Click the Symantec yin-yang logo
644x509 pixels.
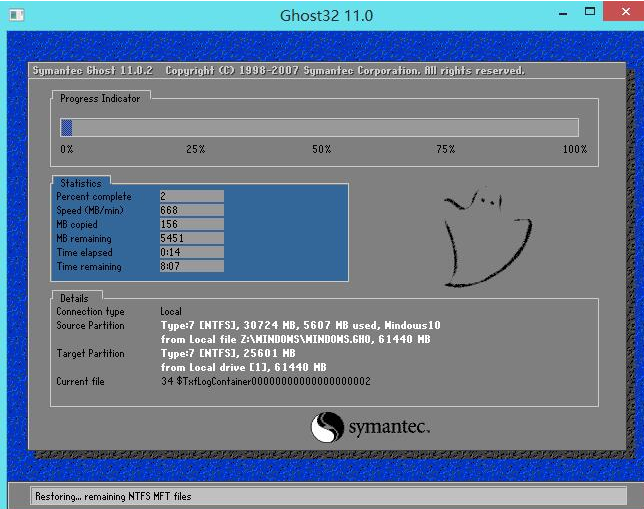coord(327,429)
